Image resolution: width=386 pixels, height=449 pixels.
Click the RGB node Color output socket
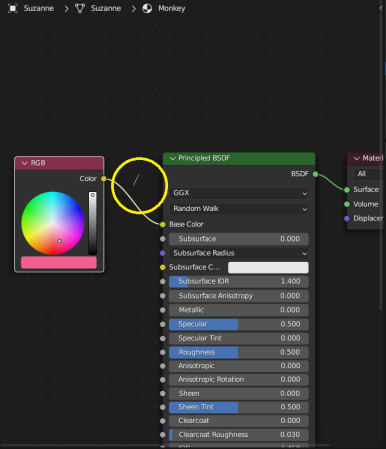pos(104,179)
